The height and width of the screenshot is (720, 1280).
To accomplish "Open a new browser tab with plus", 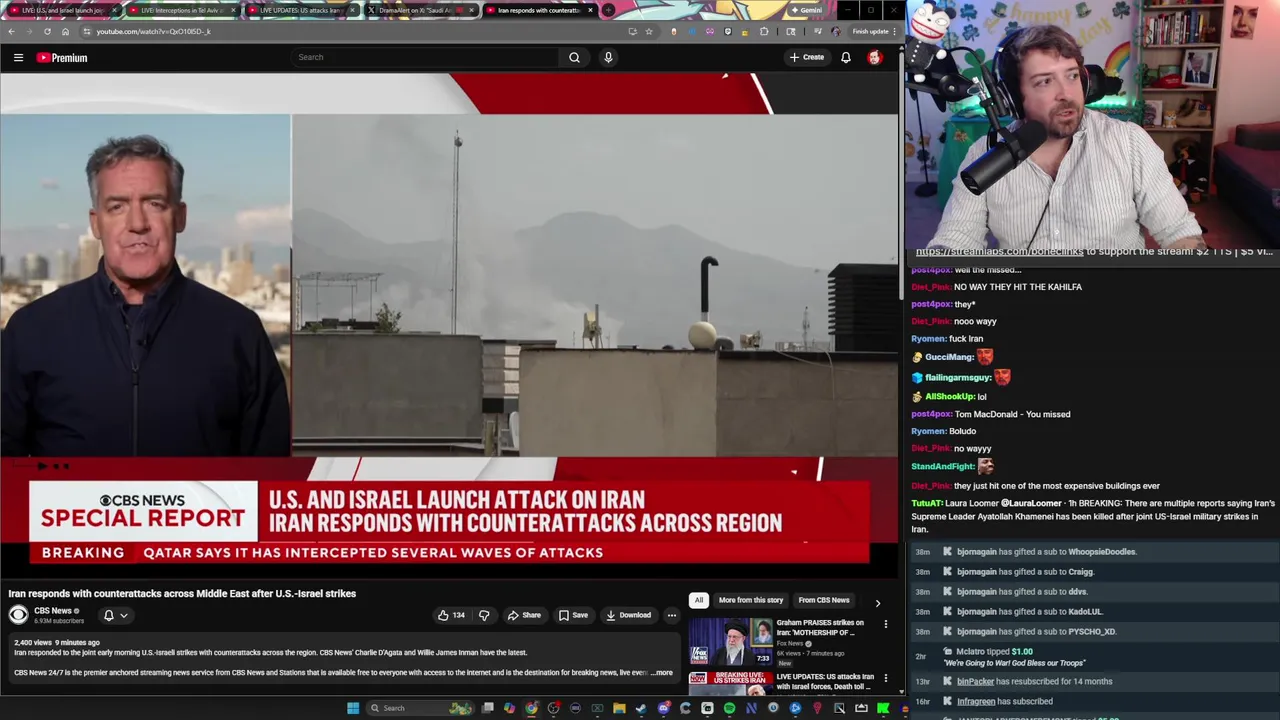I will [608, 10].
